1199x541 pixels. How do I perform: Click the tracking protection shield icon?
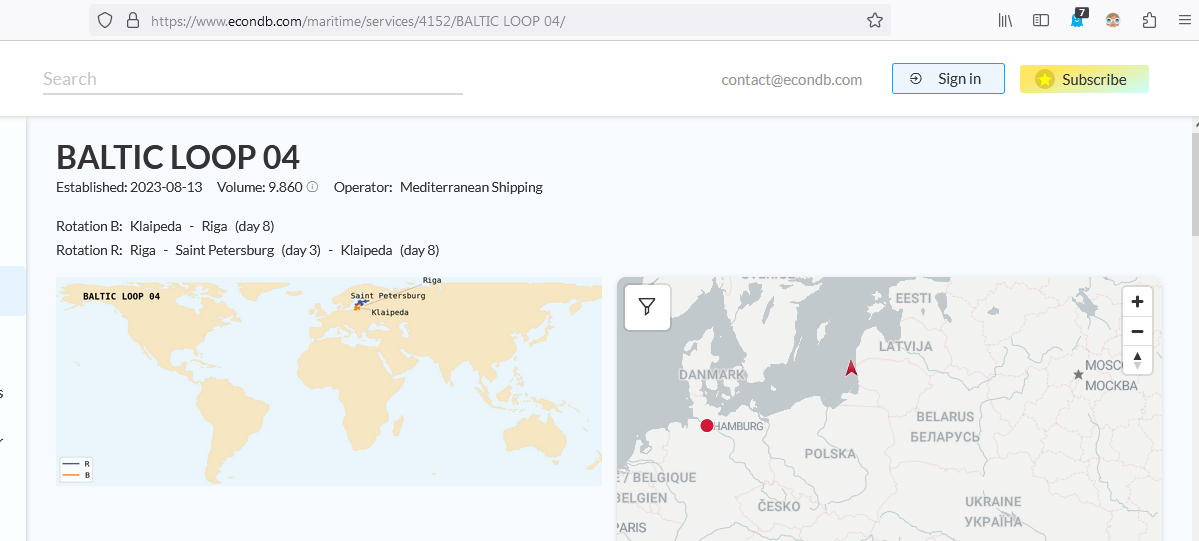[x=105, y=21]
